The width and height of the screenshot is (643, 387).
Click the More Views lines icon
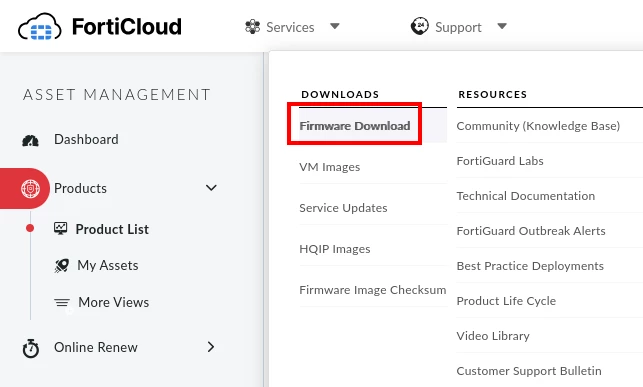[62, 303]
